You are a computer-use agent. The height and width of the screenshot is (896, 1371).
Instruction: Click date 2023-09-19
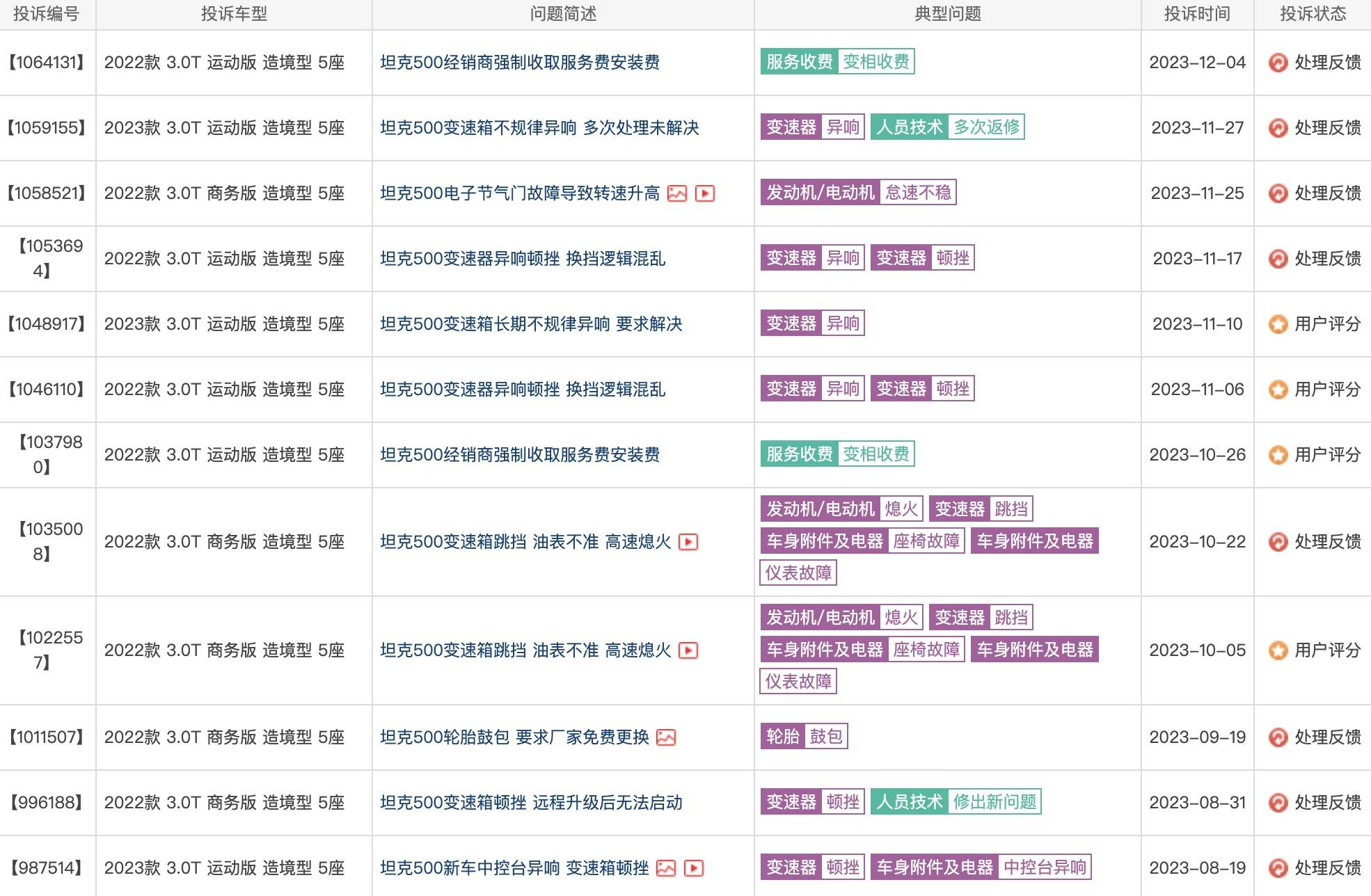(x=1197, y=737)
